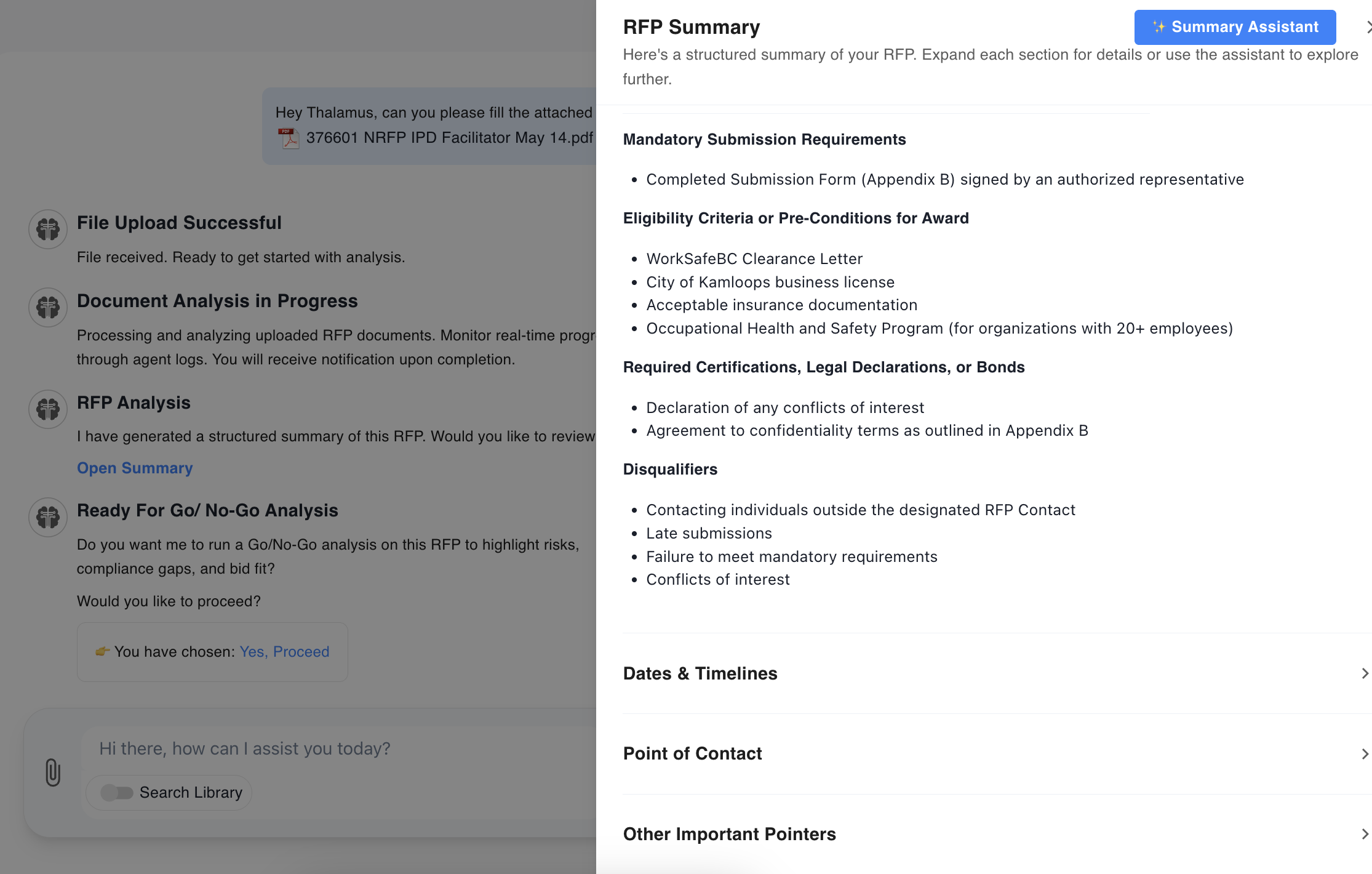Open the Summary Assistant
The image size is (1372, 874).
click(x=1235, y=27)
